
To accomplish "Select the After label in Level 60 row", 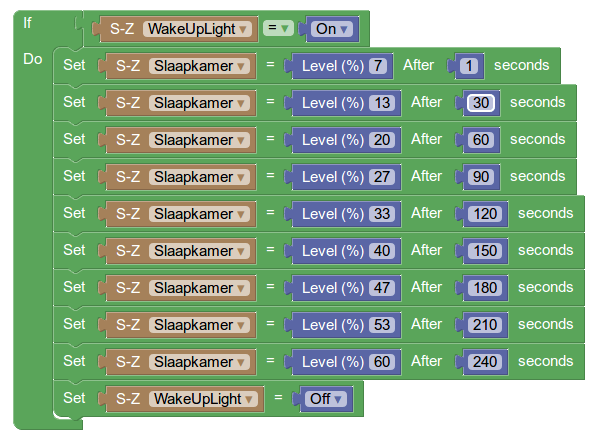I will 426,361.
